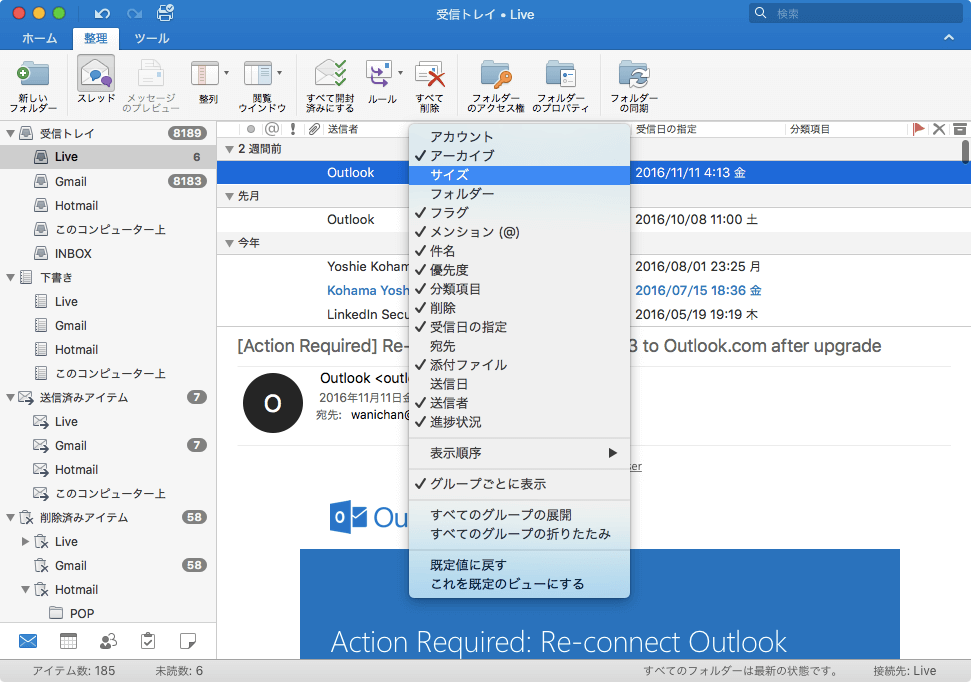Click the message list vertical scrollbar

pos(965,152)
